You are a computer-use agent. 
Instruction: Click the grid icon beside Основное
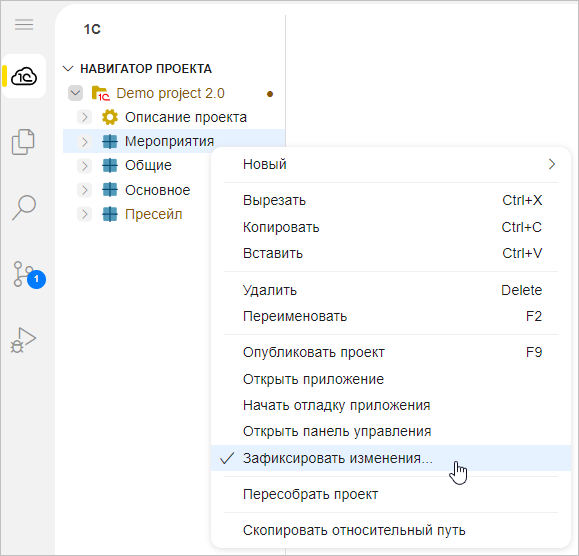click(110, 190)
